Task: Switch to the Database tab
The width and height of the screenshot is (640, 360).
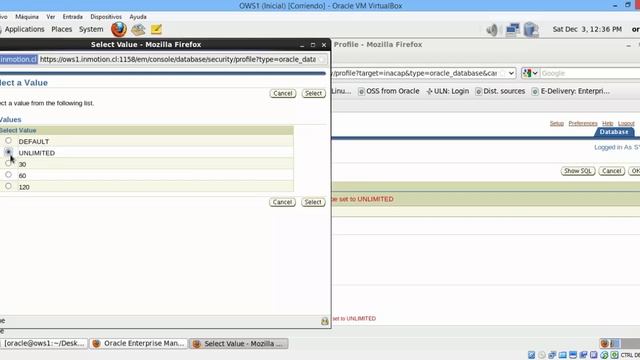Action: 614,132
